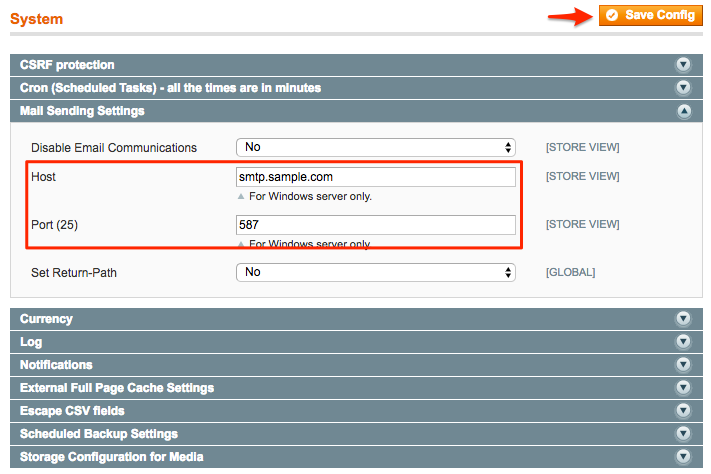Open the CSRF protection section header
The width and height of the screenshot is (711, 474).
[x=67, y=65]
